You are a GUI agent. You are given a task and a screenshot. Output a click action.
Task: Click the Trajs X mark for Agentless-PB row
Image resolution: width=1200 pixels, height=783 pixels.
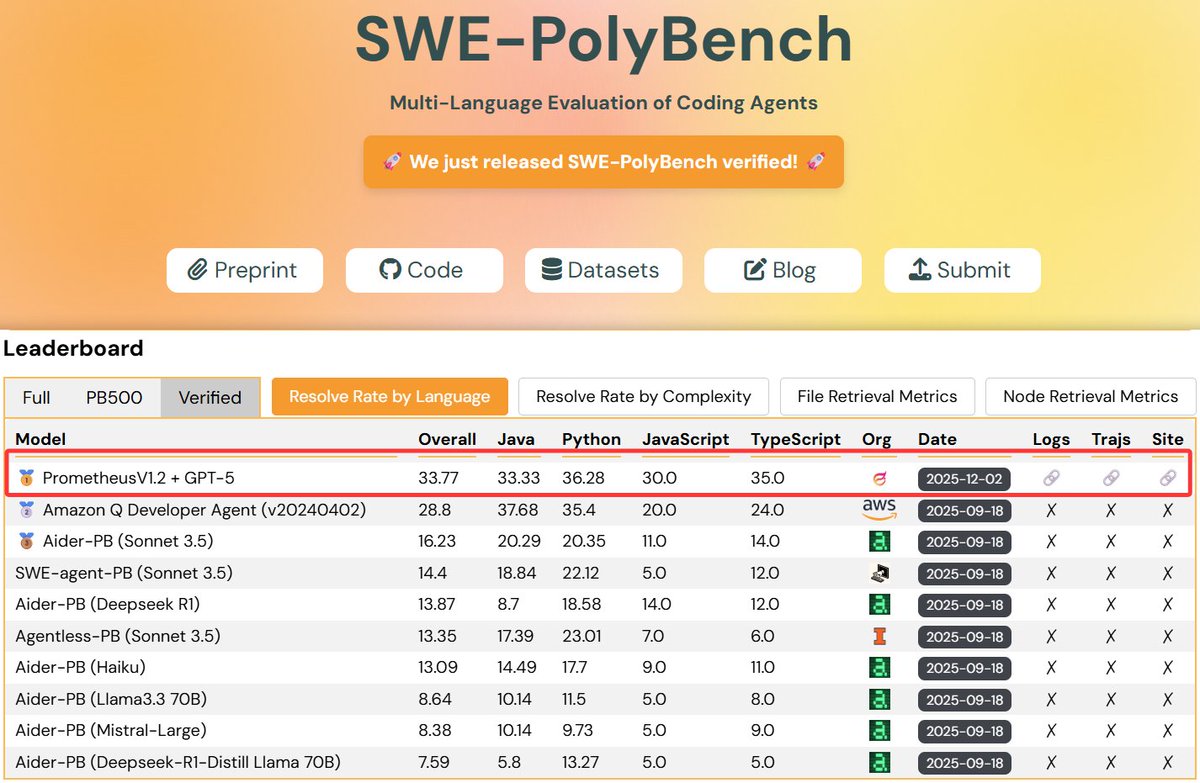(x=1111, y=637)
